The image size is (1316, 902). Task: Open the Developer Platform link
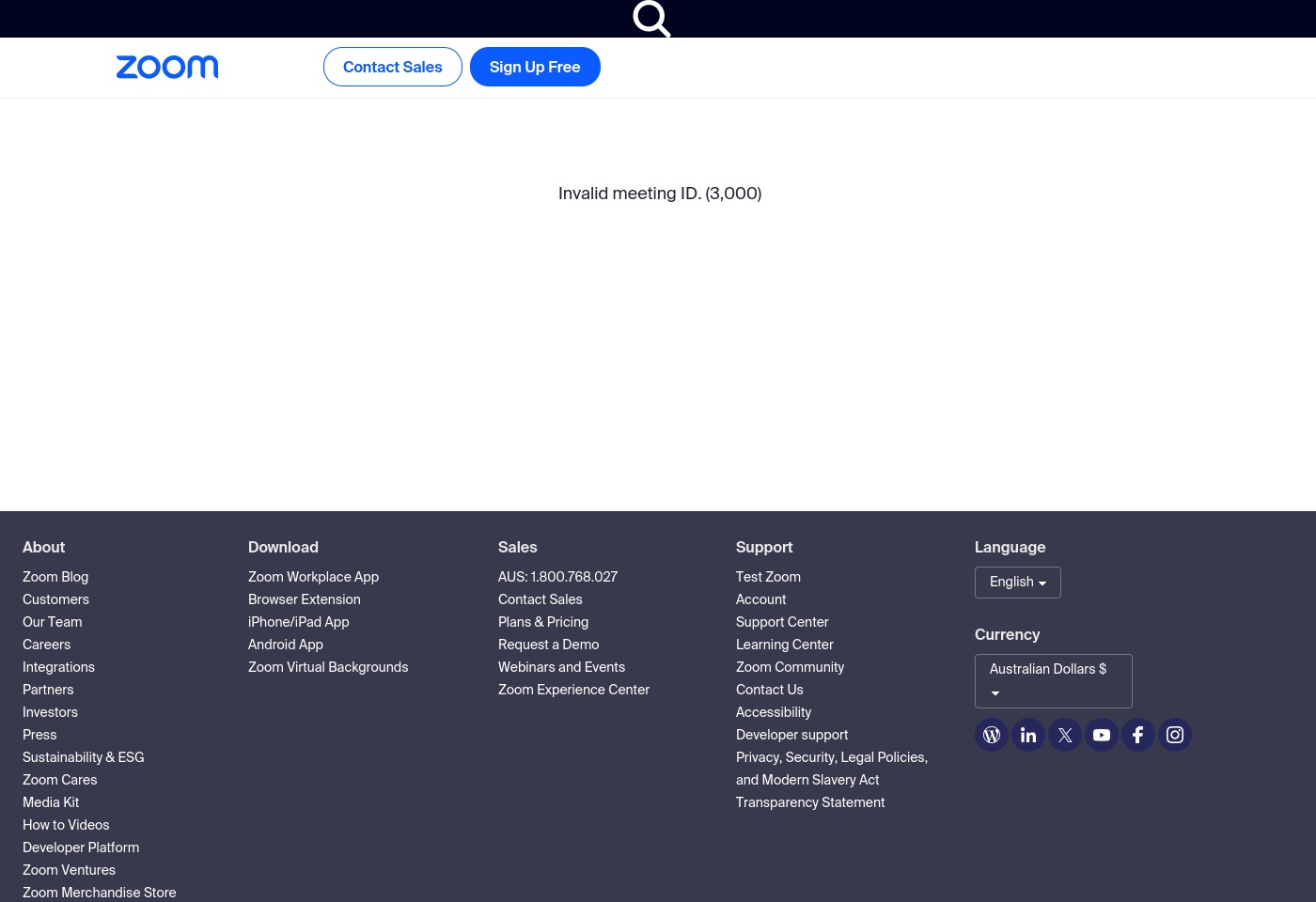[81, 848]
